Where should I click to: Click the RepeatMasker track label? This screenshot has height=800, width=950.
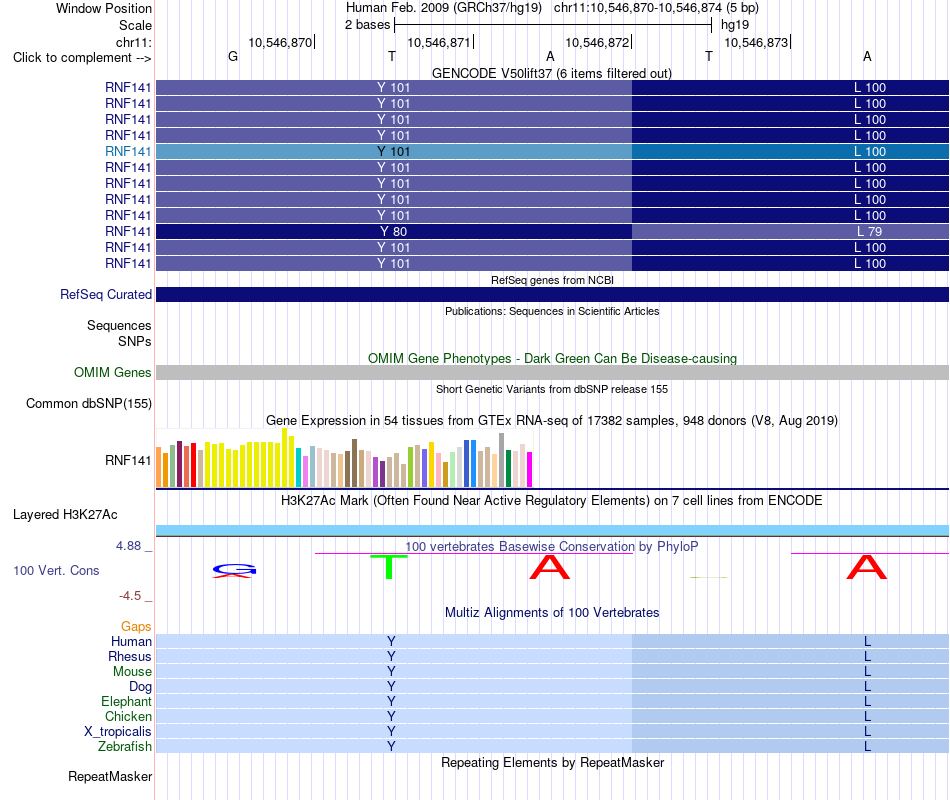click(x=110, y=776)
